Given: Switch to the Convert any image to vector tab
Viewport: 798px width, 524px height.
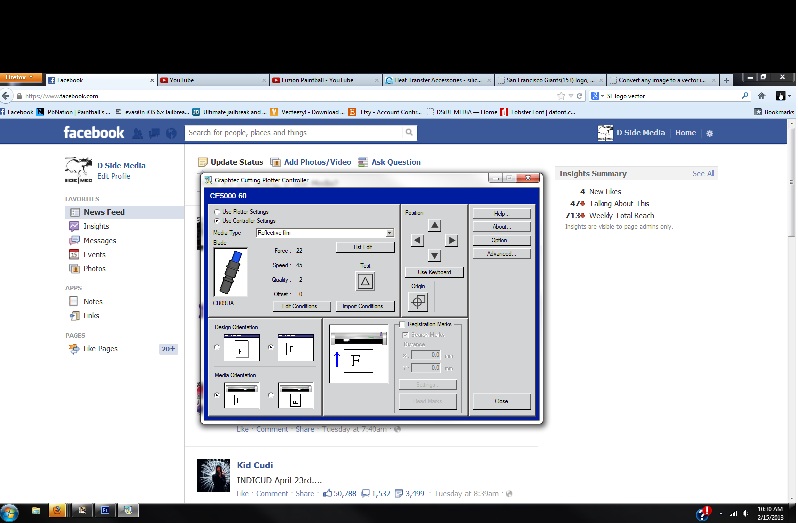Looking at the screenshot, I should pyautogui.click(x=663, y=80).
